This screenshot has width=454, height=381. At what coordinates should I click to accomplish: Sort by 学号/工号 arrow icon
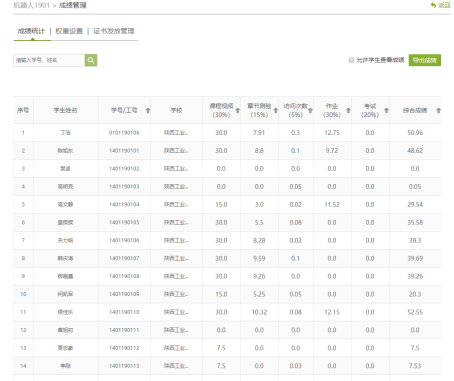pos(148,110)
